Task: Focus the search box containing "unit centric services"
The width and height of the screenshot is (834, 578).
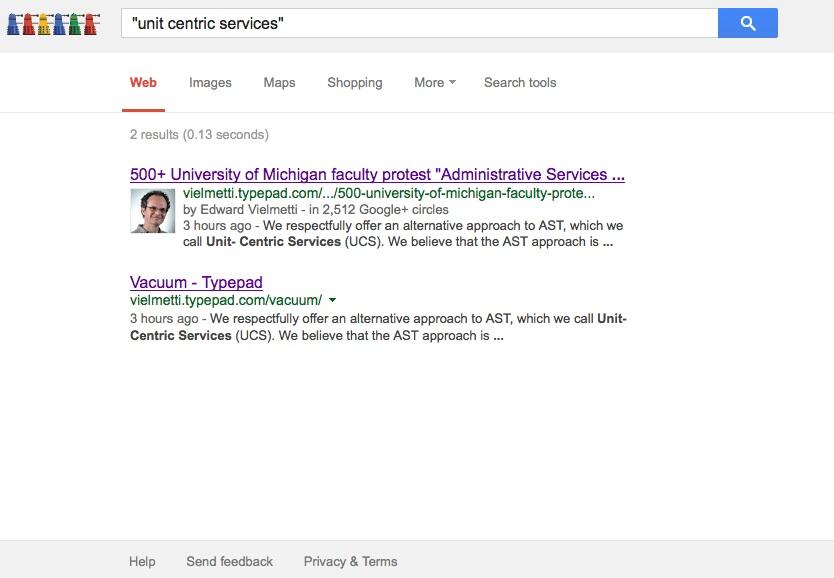Action: (x=420, y=23)
